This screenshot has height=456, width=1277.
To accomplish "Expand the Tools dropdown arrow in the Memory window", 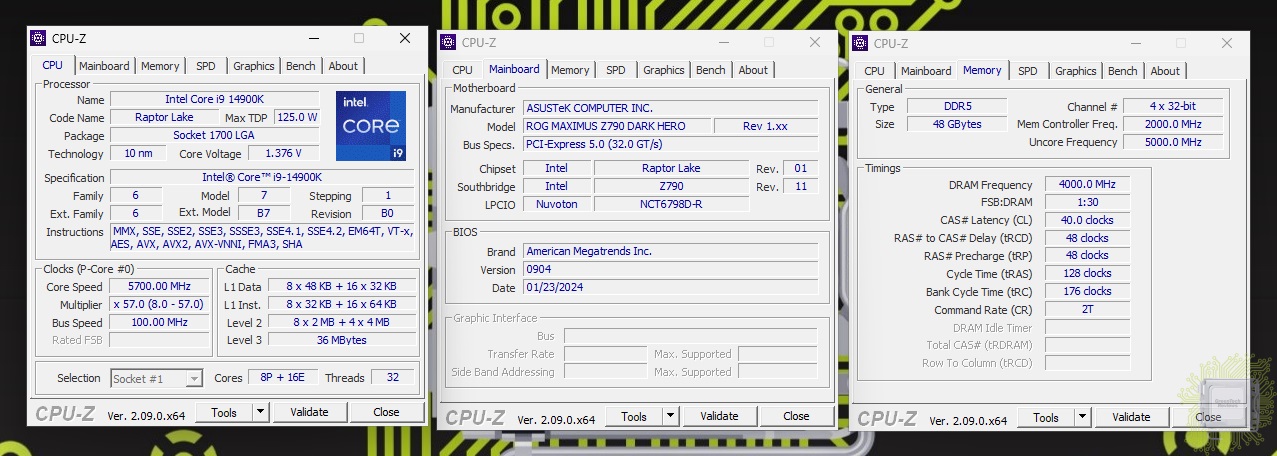I will (x=1082, y=417).
